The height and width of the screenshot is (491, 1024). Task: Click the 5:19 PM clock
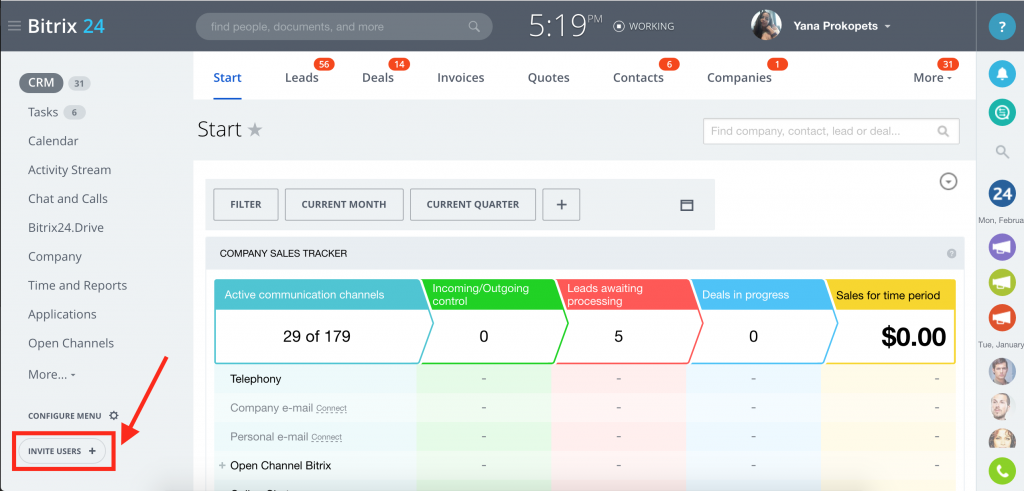click(x=566, y=26)
